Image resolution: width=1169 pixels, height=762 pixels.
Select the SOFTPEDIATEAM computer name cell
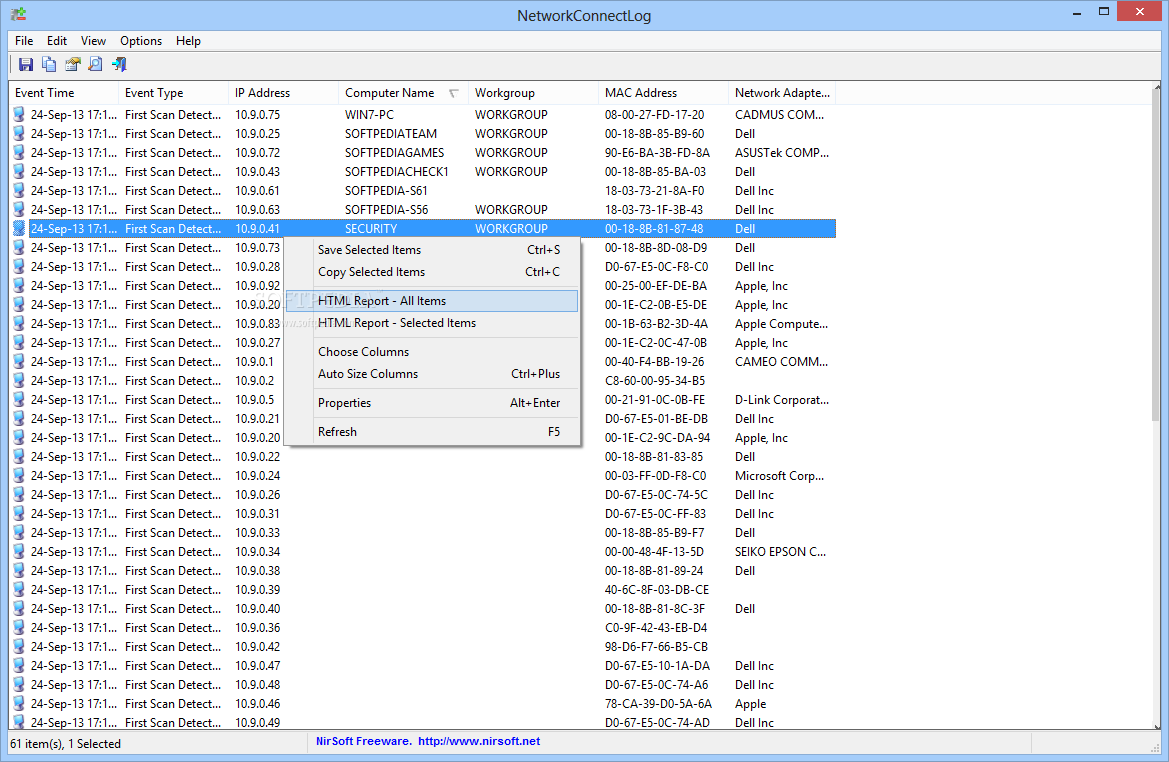pyautogui.click(x=391, y=133)
